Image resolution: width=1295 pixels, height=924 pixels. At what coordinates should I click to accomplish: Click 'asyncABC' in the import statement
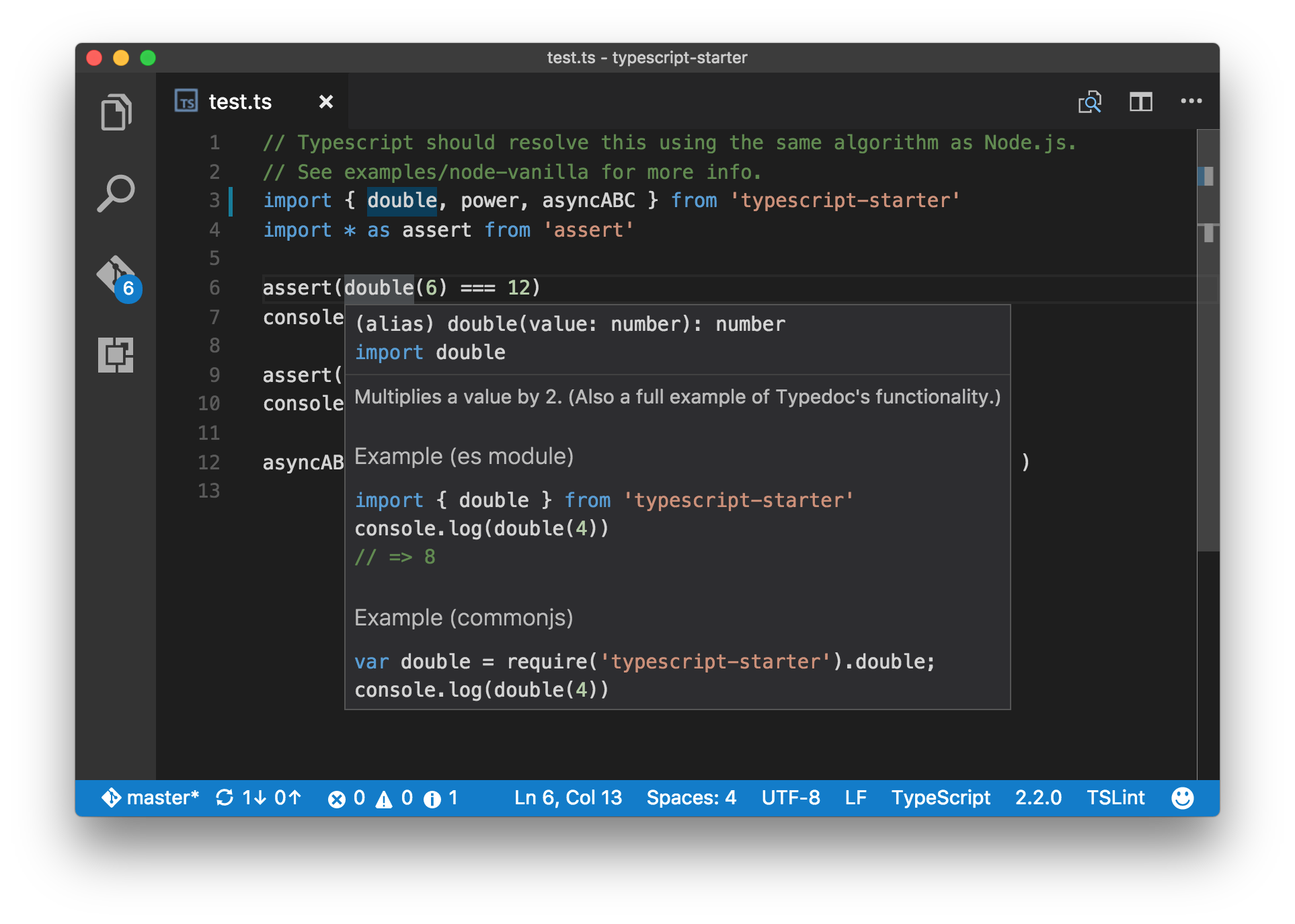pyautogui.click(x=588, y=200)
